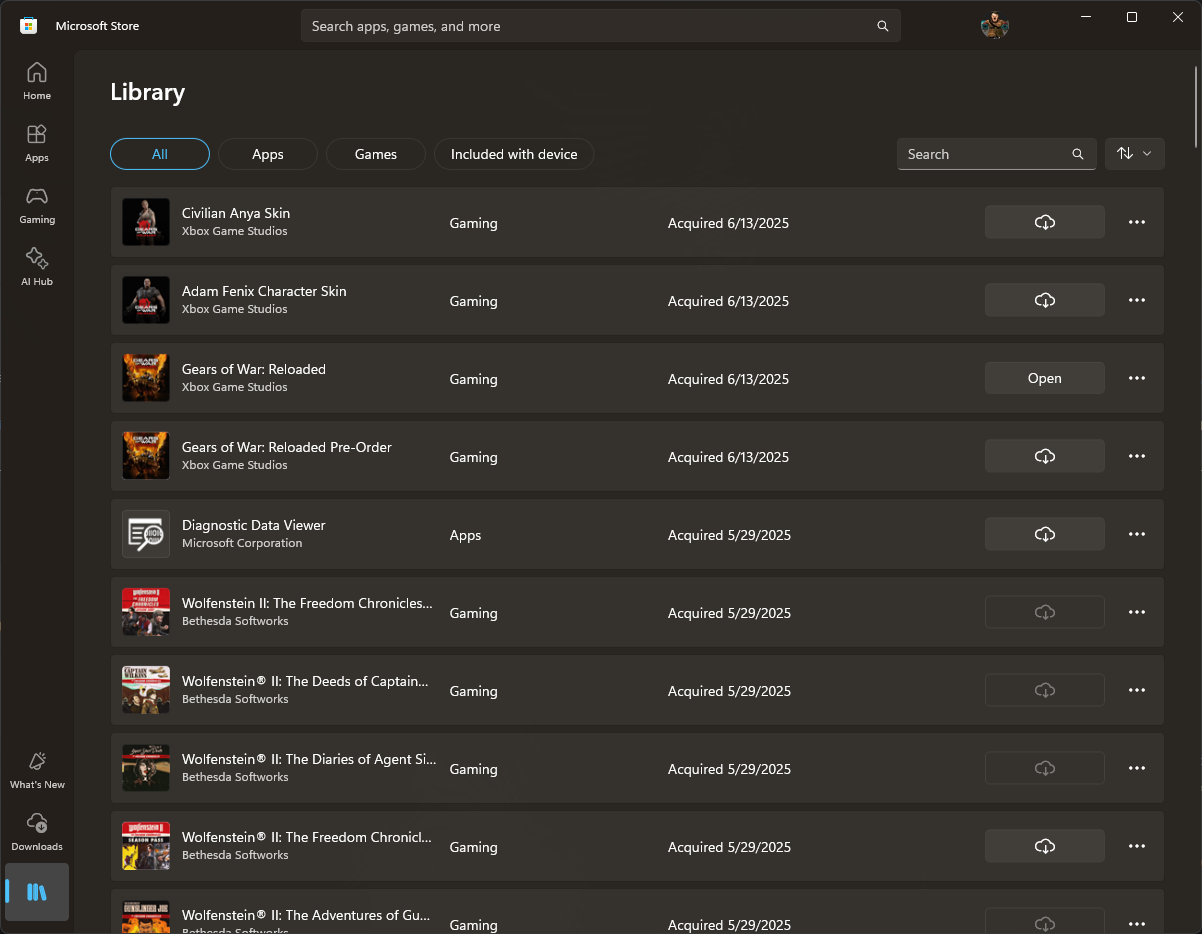This screenshot has width=1202, height=934.
Task: Select the All filter tab
Action: click(x=160, y=154)
